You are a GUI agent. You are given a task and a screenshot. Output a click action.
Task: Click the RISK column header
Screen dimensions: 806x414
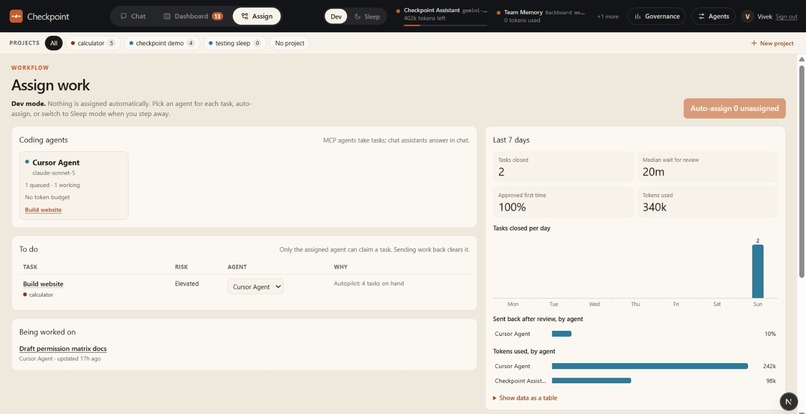[181, 267]
